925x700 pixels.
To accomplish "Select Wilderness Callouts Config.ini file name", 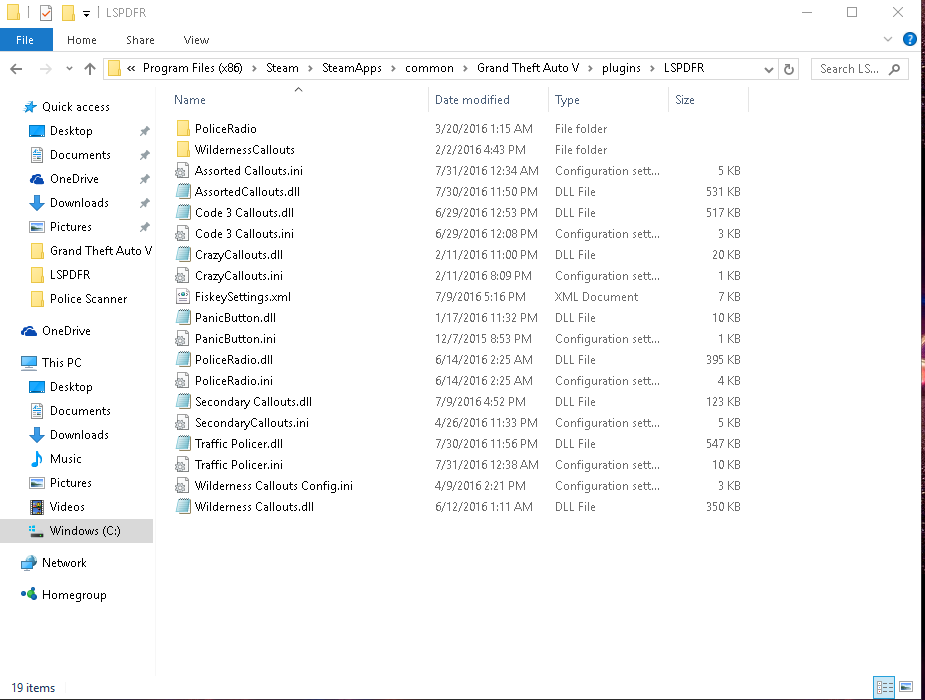I will pos(274,486).
